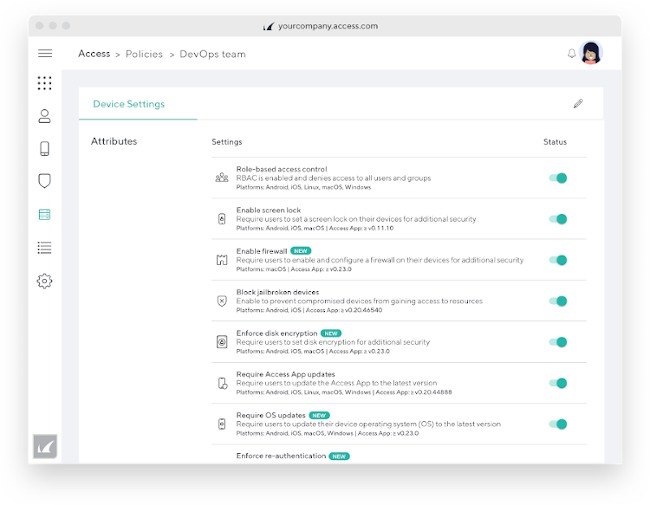Image resolution: width=650 pixels, height=505 pixels.
Task: Click the Enforce disk encryption icon
Action: pyautogui.click(x=222, y=342)
